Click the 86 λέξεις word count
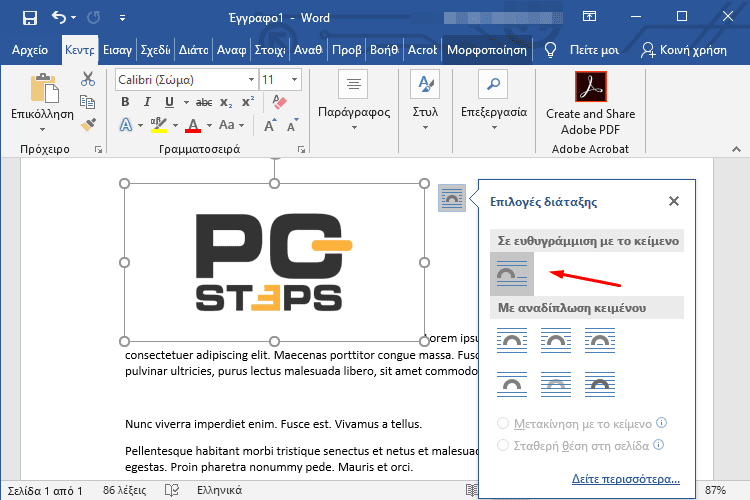The width and height of the screenshot is (750, 500). click(124, 490)
